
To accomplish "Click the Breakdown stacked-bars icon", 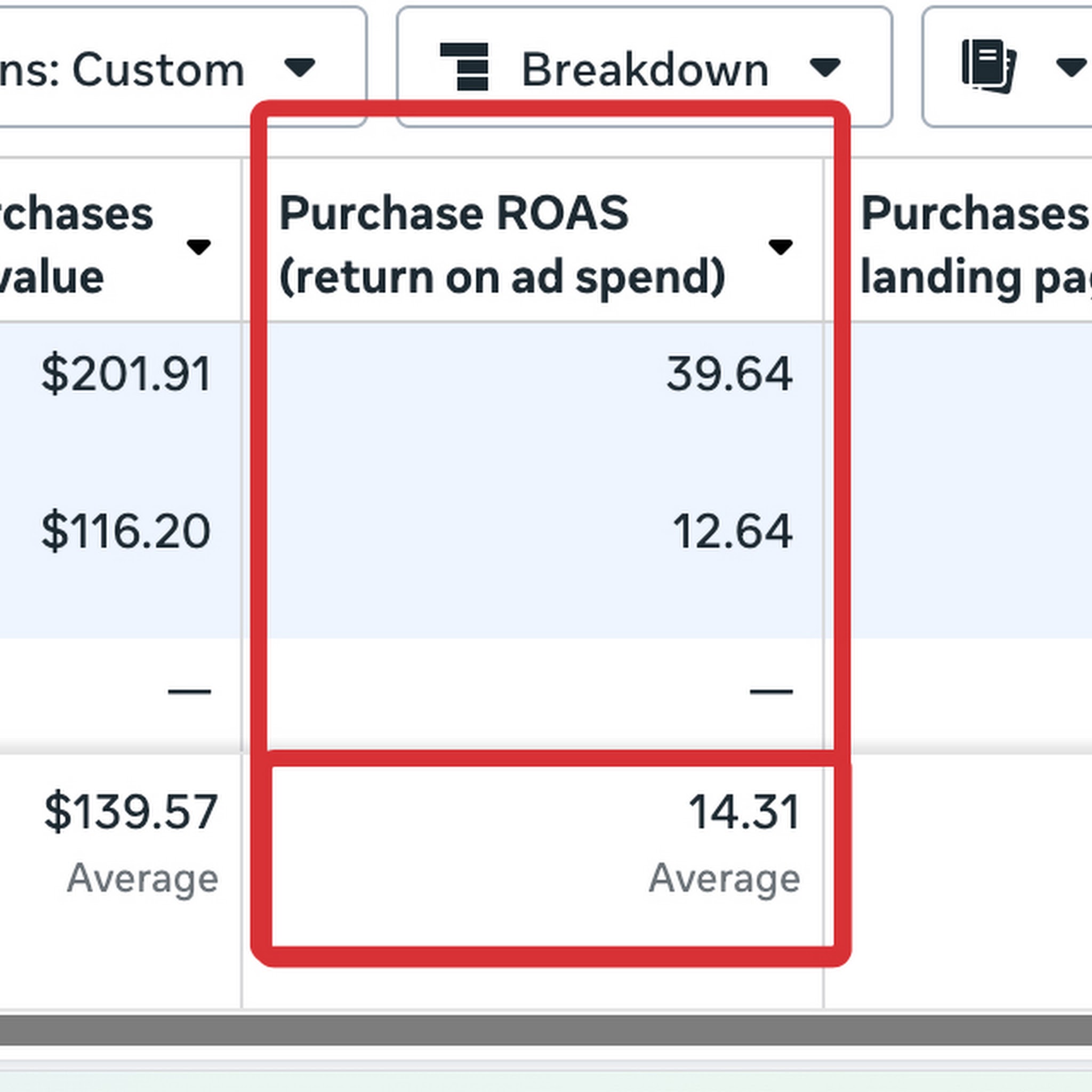I will [464, 67].
